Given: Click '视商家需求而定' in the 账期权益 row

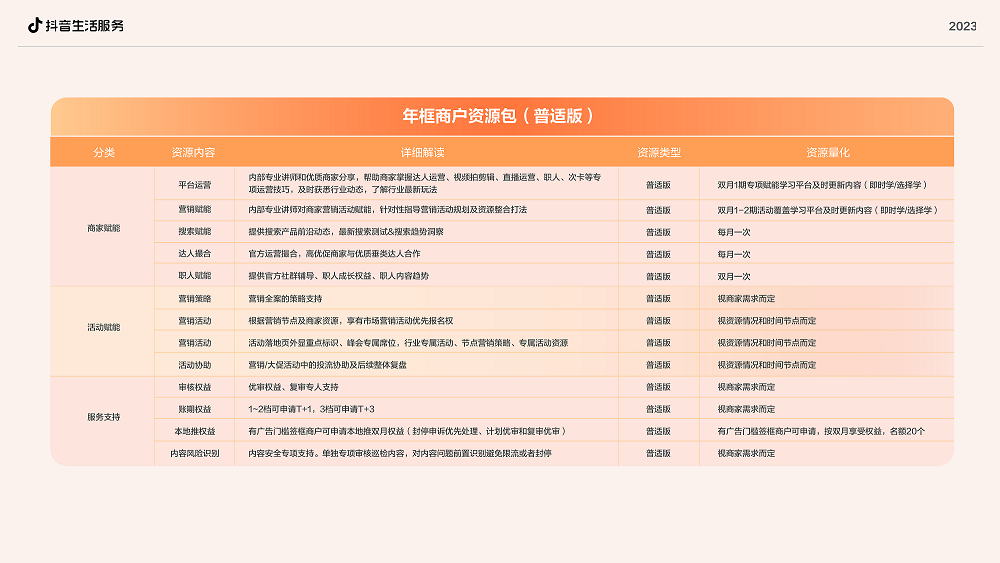Looking at the screenshot, I should [x=746, y=409].
